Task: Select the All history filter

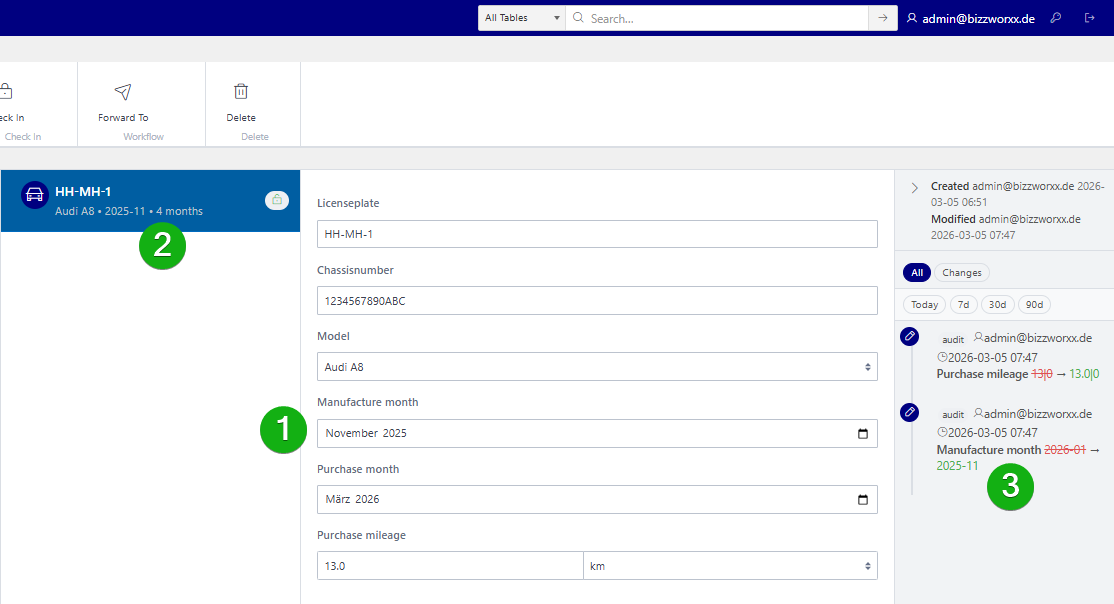Action: point(916,273)
